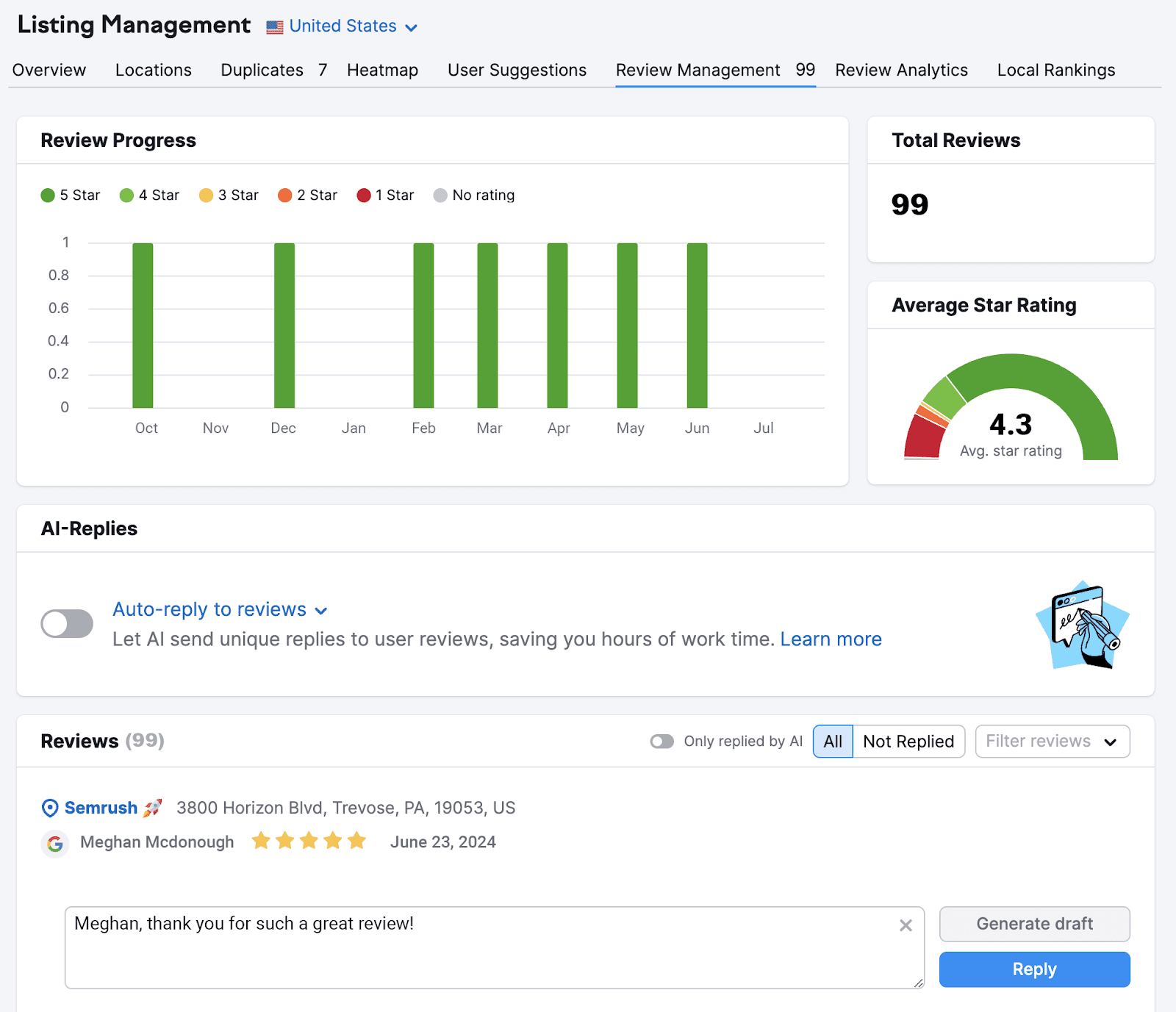Turn on Only replied by AI
This screenshot has height=1012, width=1176.
tap(662, 741)
